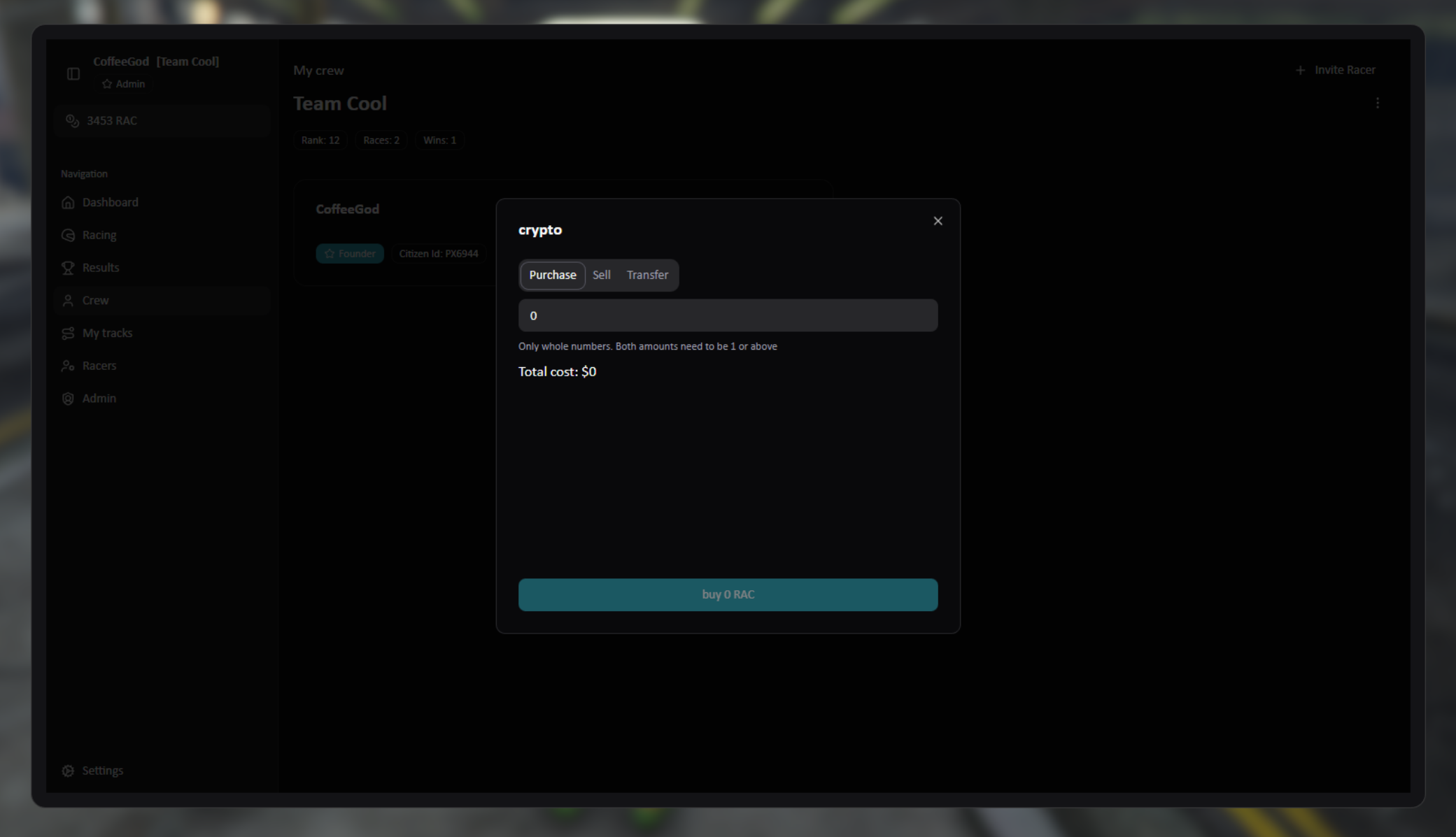Open Settings gear in sidebar
This screenshot has height=837, width=1456.
[x=101, y=770]
